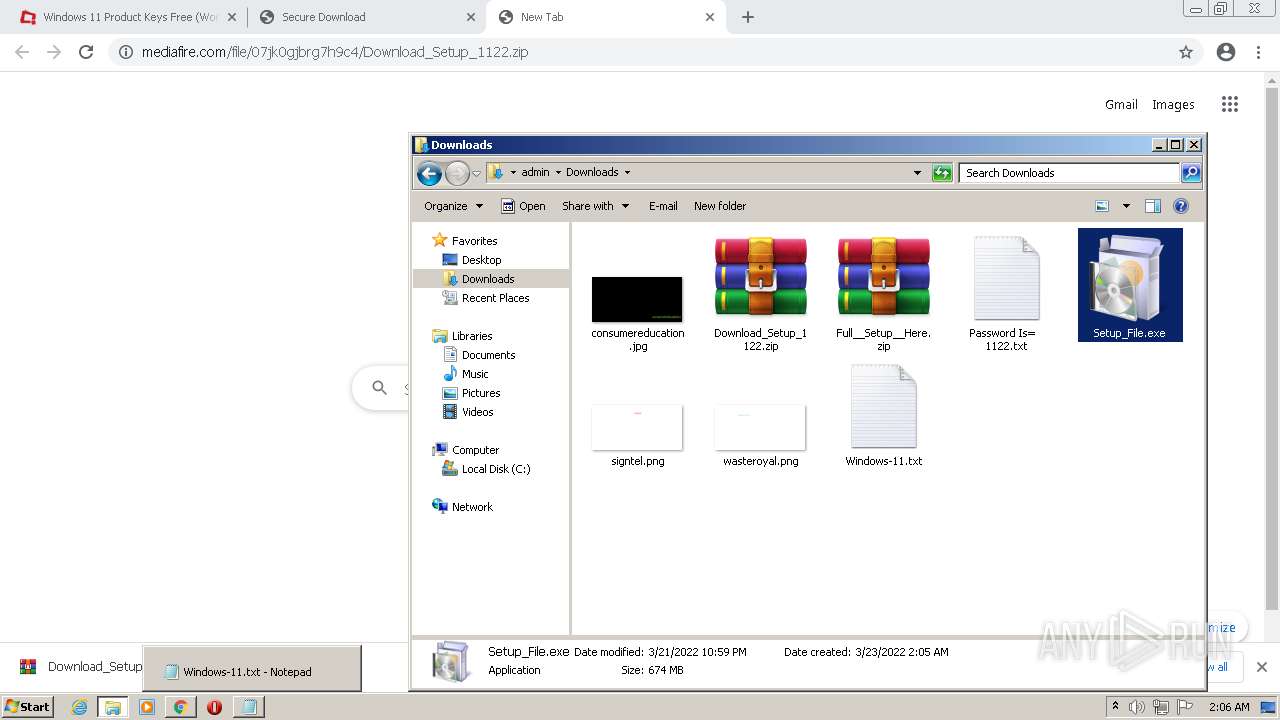Open Share with menu
Image resolution: width=1280 pixels, height=720 pixels.
pyautogui.click(x=596, y=206)
